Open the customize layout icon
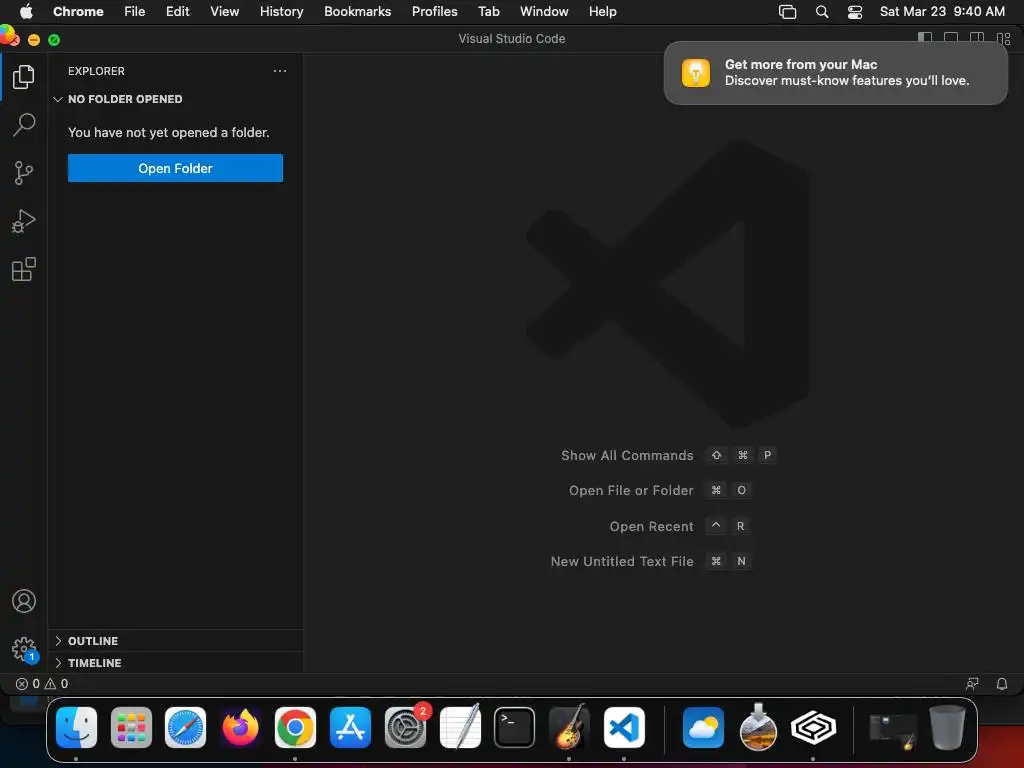Viewport: 1024px width, 768px height. pyautogui.click(x=1003, y=39)
